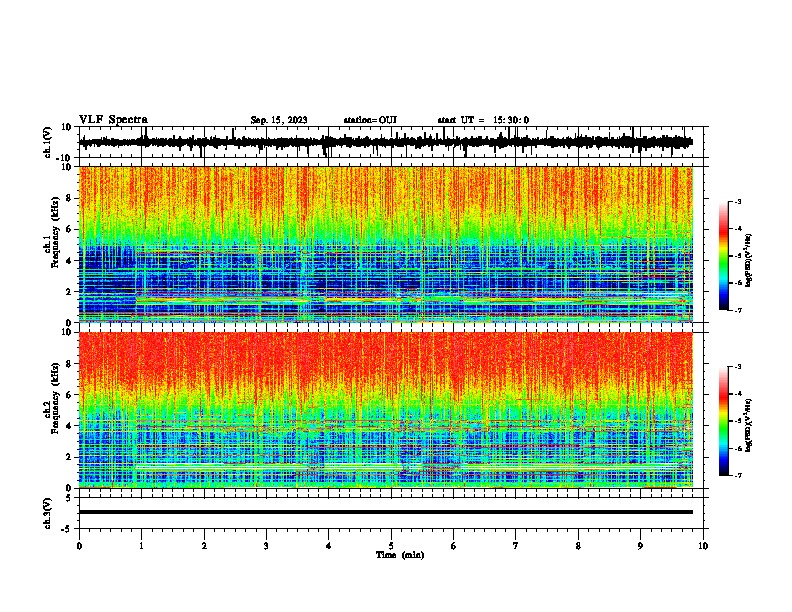Click the "-5" tick on ch.3(V) axis
Screen dimensions: 792x612
(x=67, y=529)
